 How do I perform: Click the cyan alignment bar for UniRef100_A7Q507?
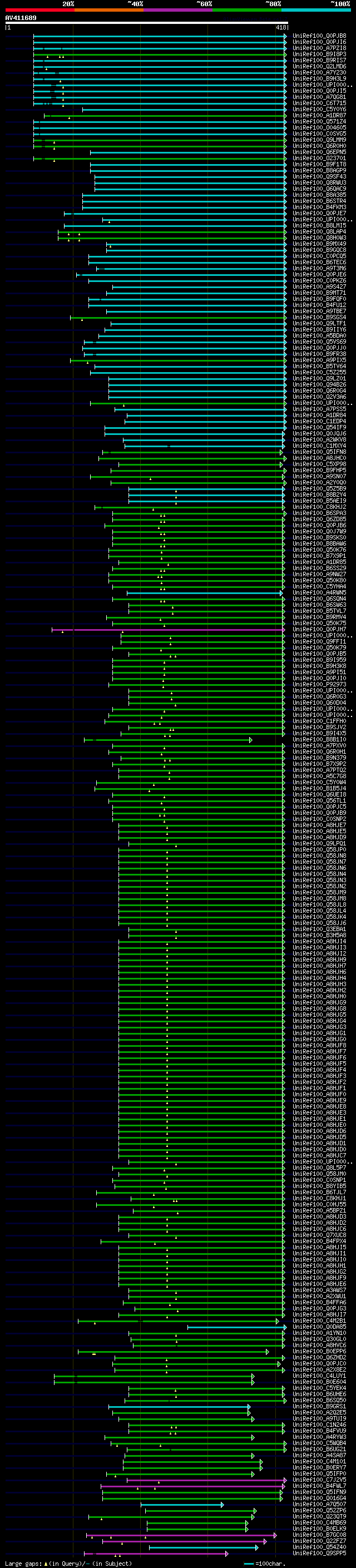[x=182, y=1504]
